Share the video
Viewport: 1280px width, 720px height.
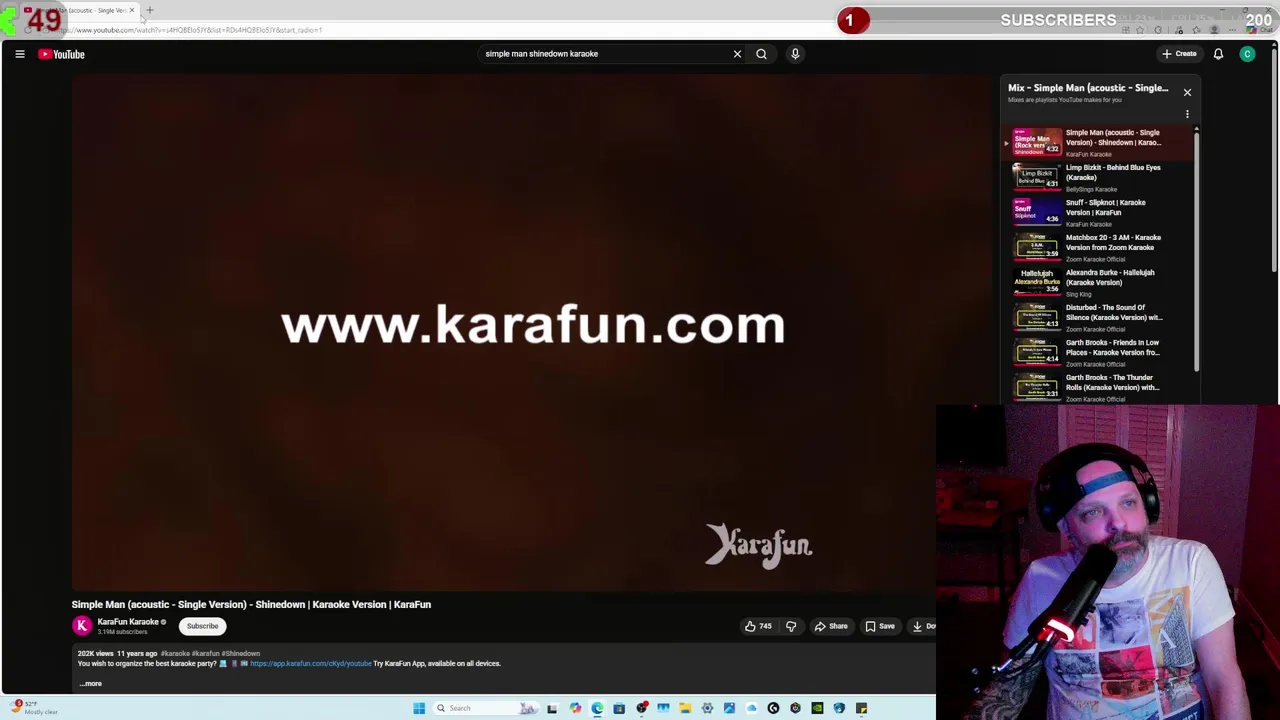(x=831, y=626)
